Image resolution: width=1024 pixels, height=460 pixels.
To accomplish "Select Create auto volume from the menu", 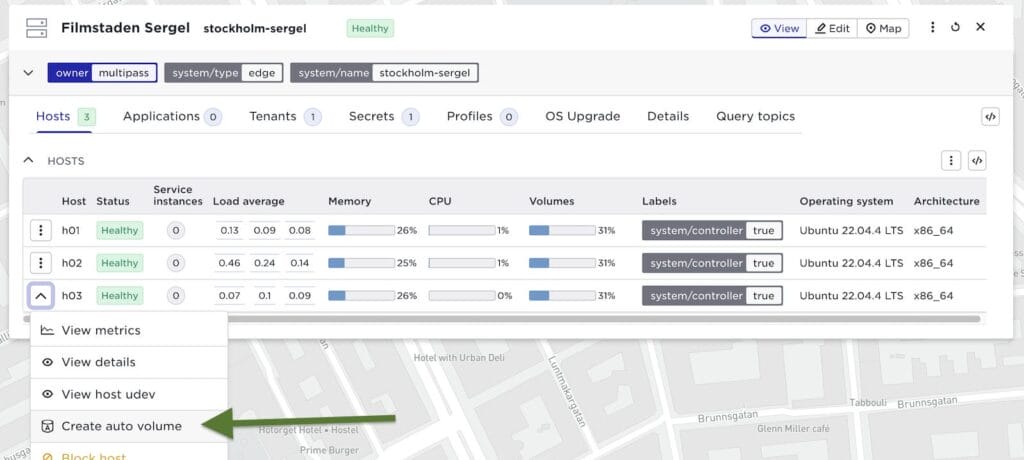I will coord(121,426).
